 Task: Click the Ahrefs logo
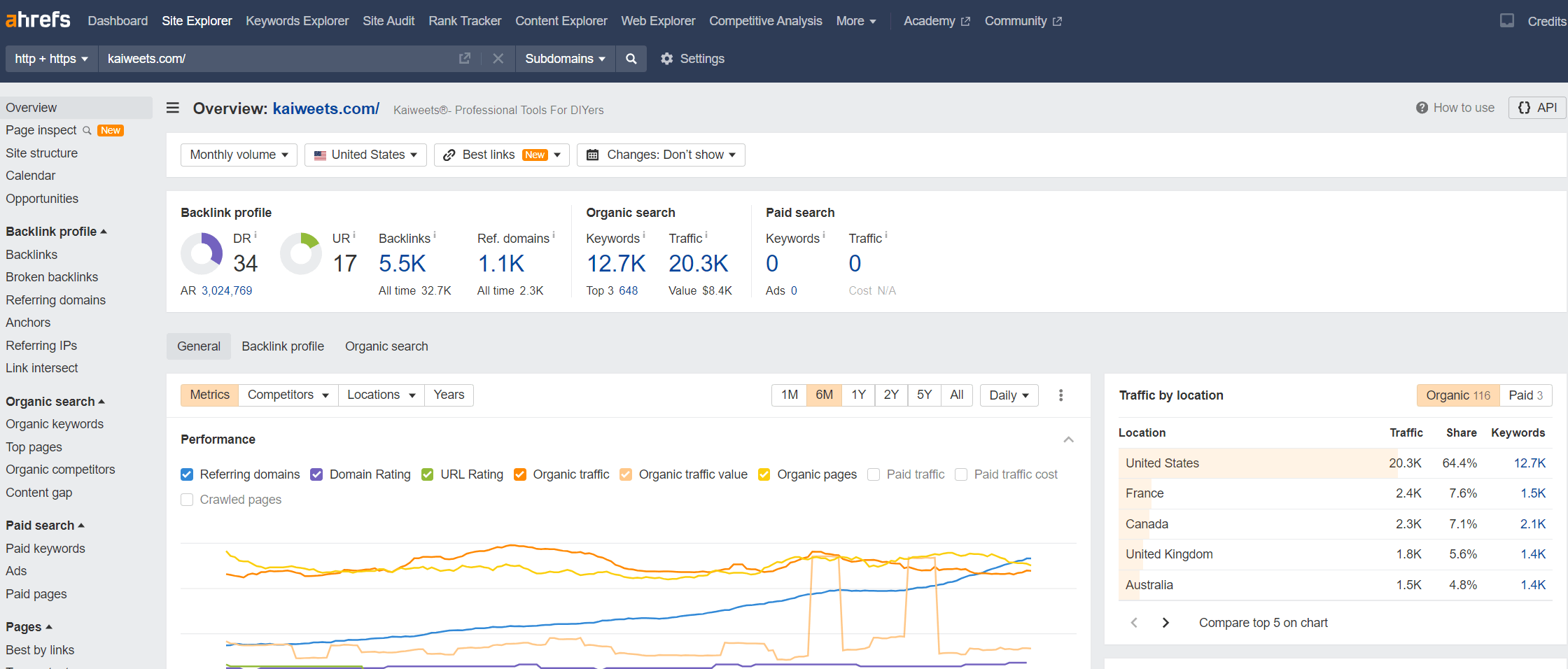38,20
